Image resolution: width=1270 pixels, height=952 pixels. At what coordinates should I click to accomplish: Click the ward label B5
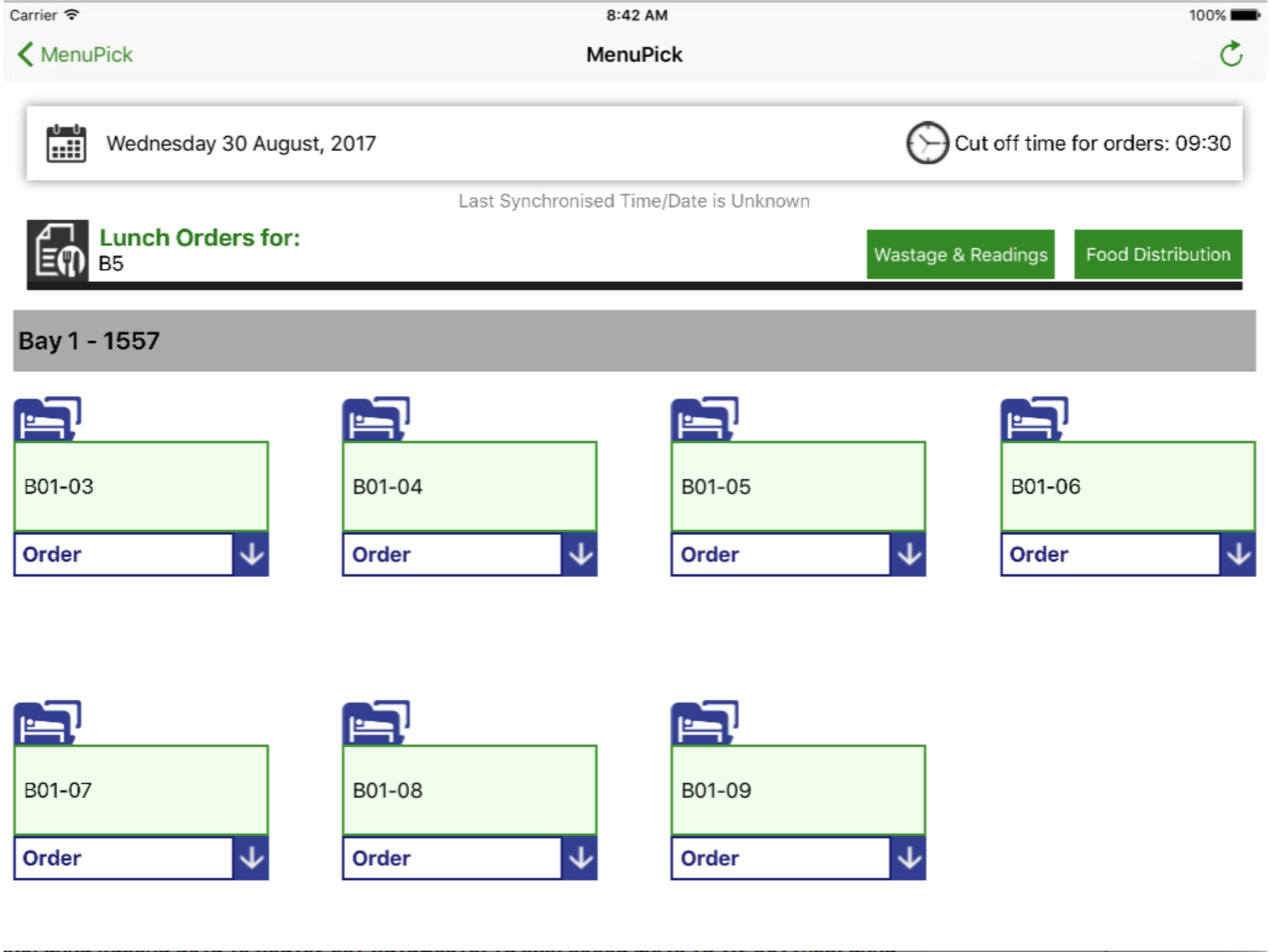pos(111,264)
